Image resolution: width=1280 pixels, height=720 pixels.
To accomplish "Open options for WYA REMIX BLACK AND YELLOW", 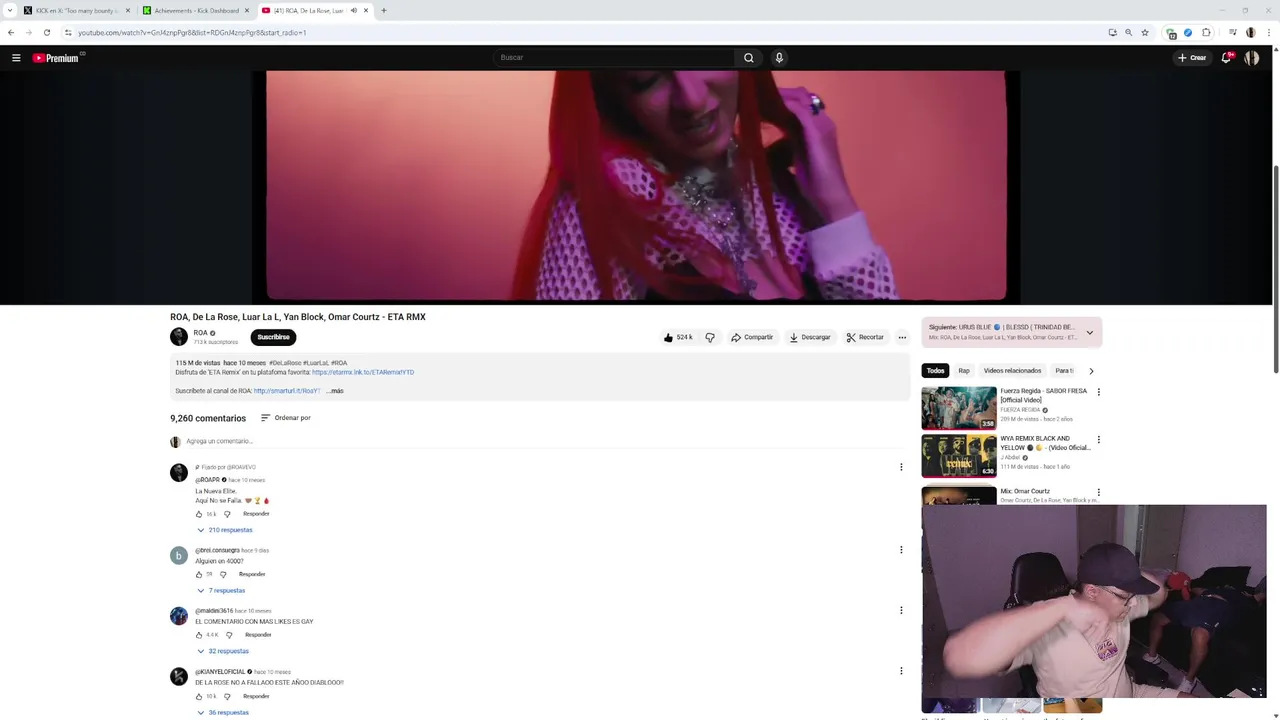I will click(x=1098, y=439).
